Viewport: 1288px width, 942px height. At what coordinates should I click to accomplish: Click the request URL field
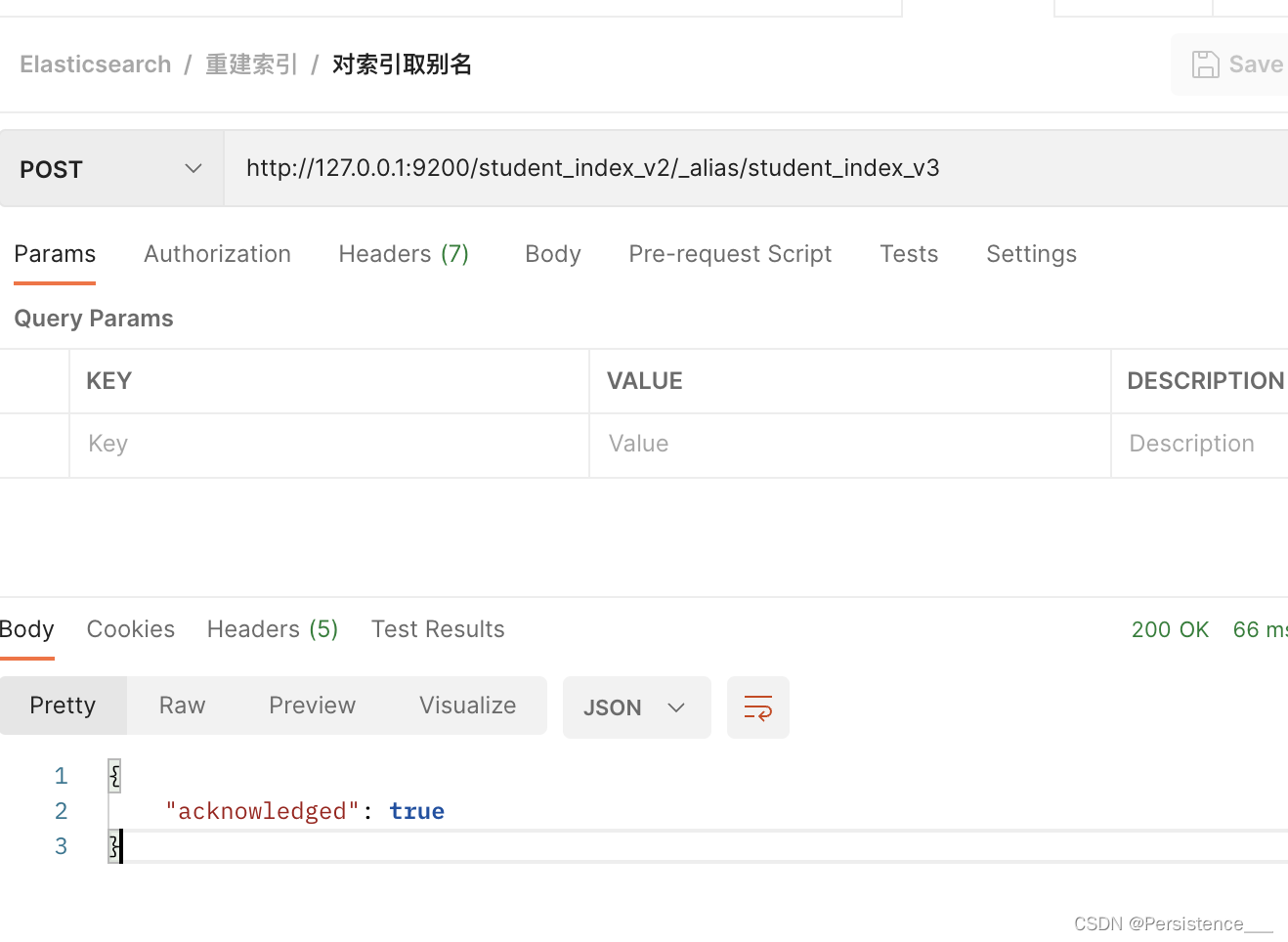point(756,168)
